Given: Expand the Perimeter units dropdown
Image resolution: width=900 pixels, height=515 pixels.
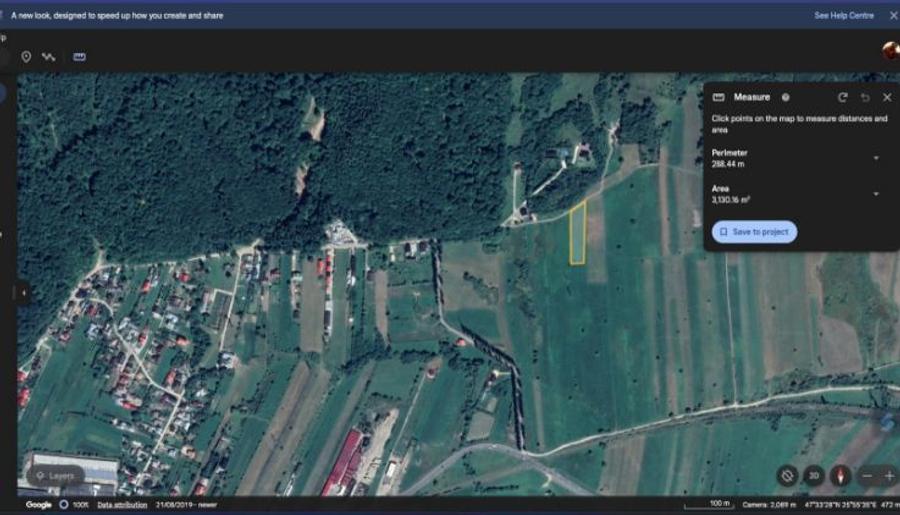Looking at the screenshot, I should click(x=876, y=158).
